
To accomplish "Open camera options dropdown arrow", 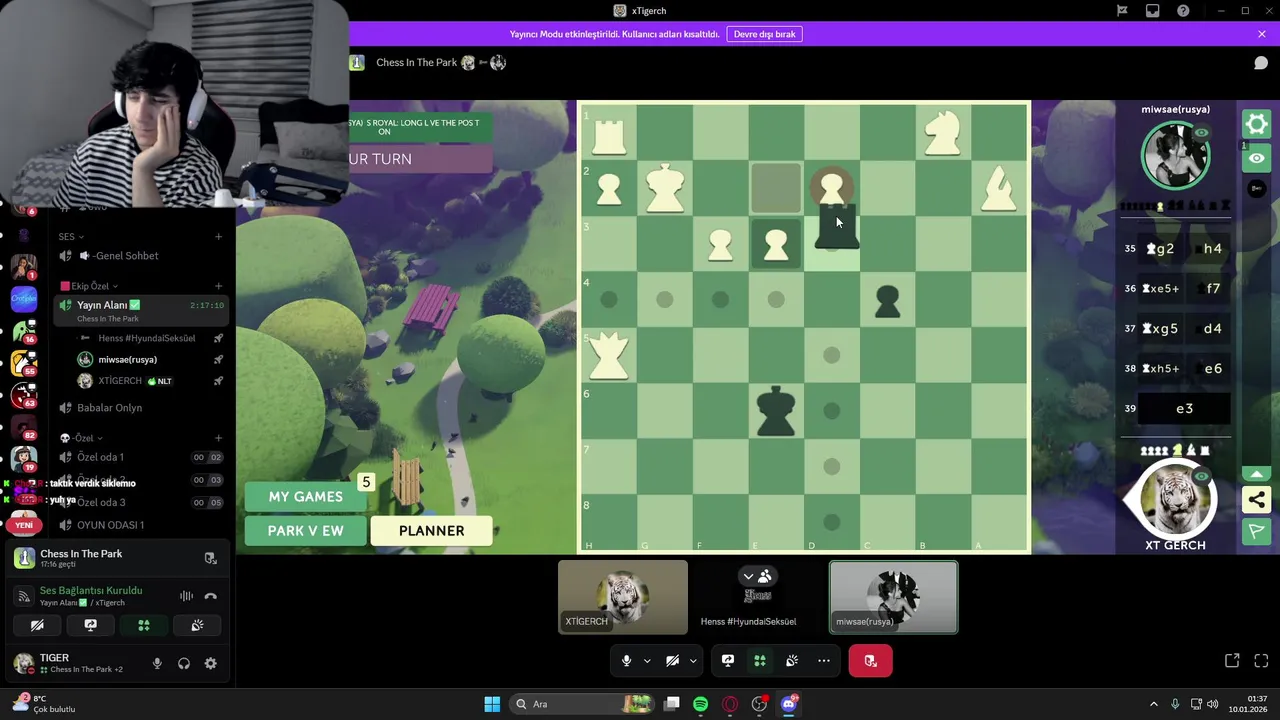I will tap(693, 660).
